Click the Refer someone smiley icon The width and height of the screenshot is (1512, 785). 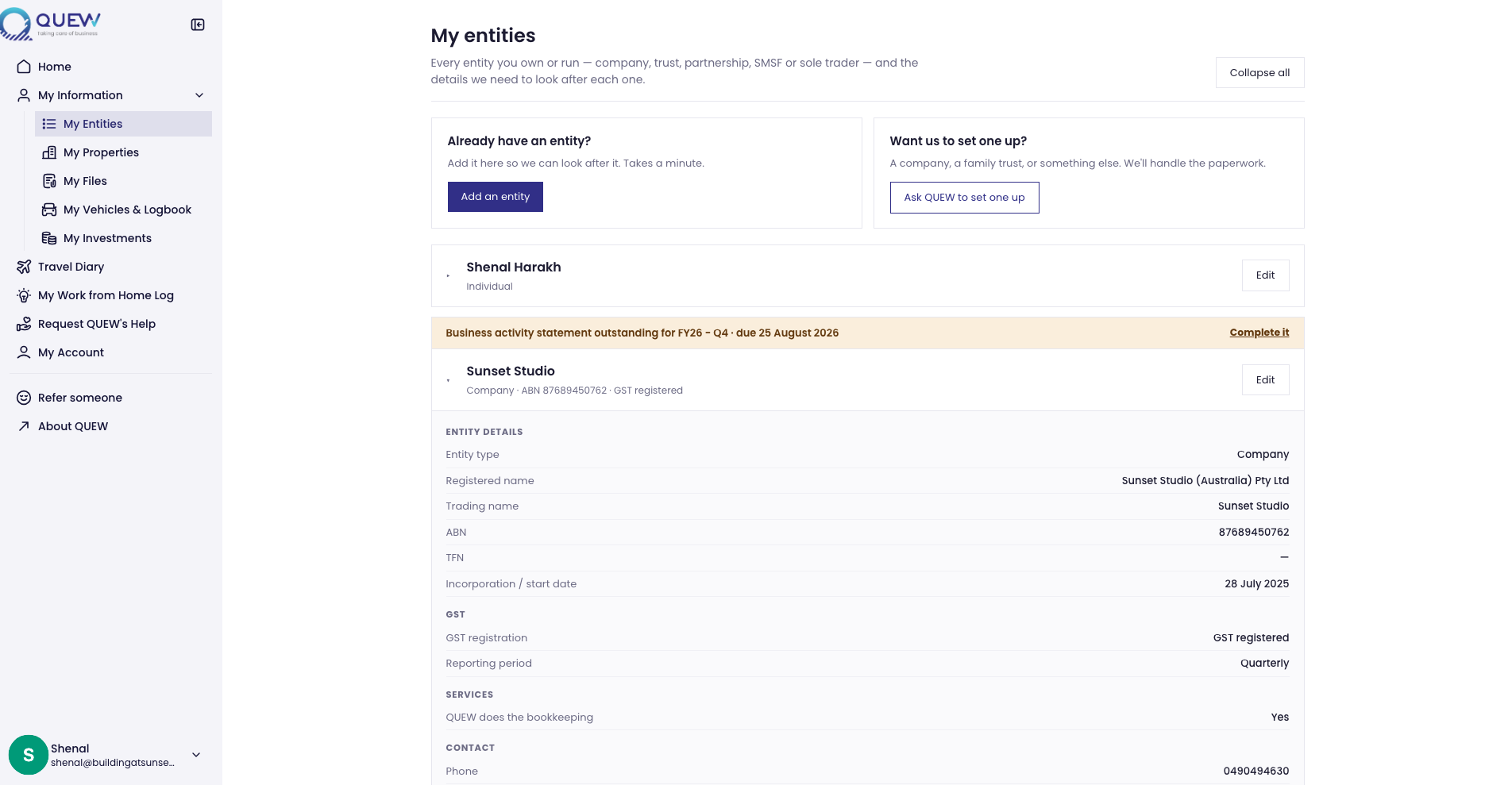pyautogui.click(x=24, y=398)
